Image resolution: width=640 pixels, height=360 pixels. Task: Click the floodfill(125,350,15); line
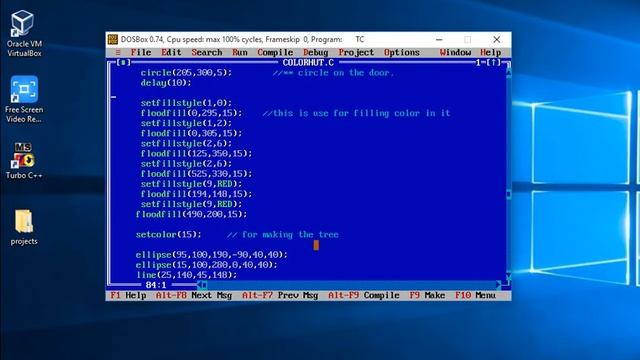pyautogui.click(x=196, y=153)
